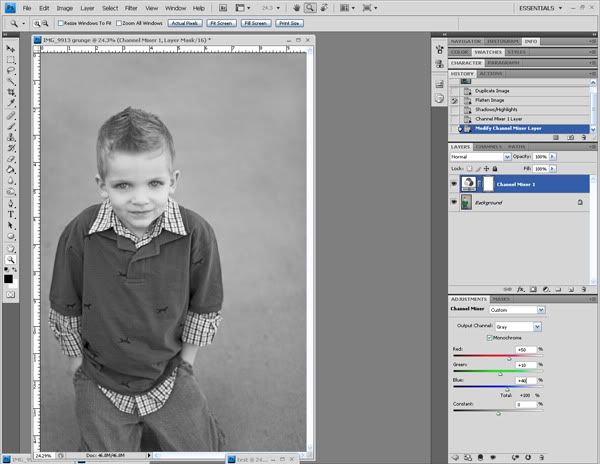The height and width of the screenshot is (464, 600).
Task: Select the Clone Stamp tool
Action: [10, 137]
